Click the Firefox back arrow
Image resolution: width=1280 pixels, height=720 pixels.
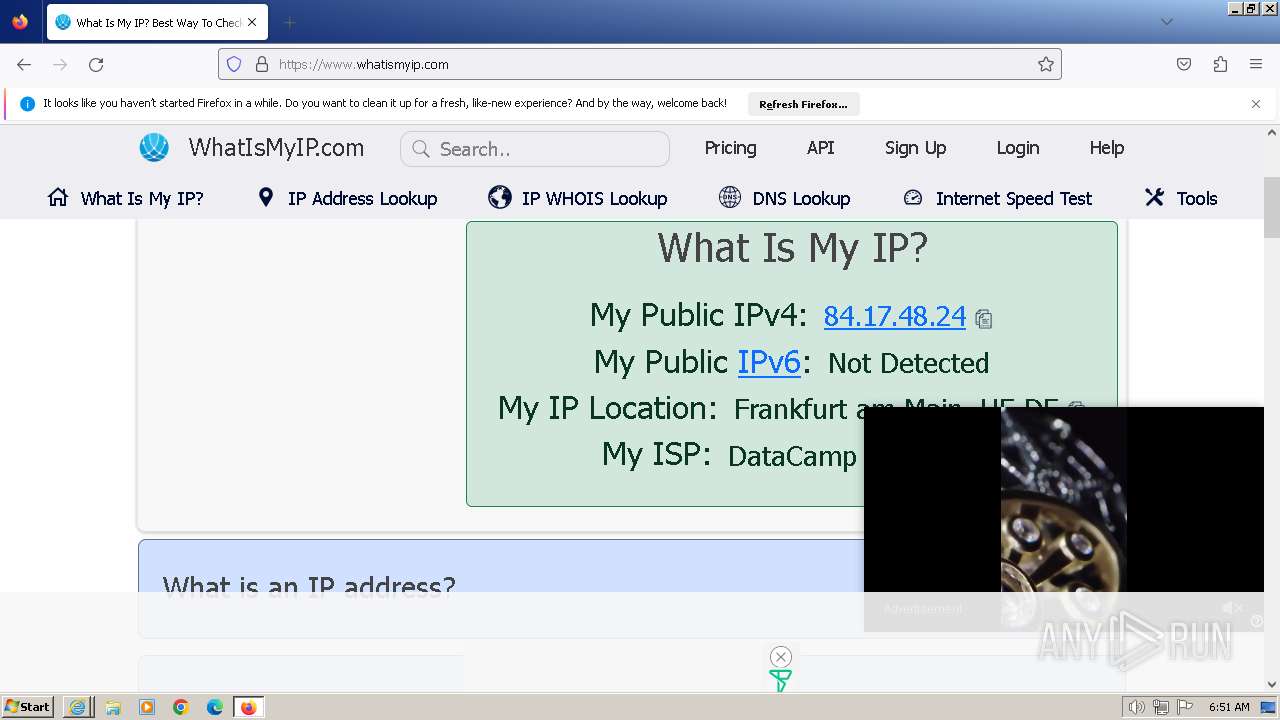tap(24, 64)
